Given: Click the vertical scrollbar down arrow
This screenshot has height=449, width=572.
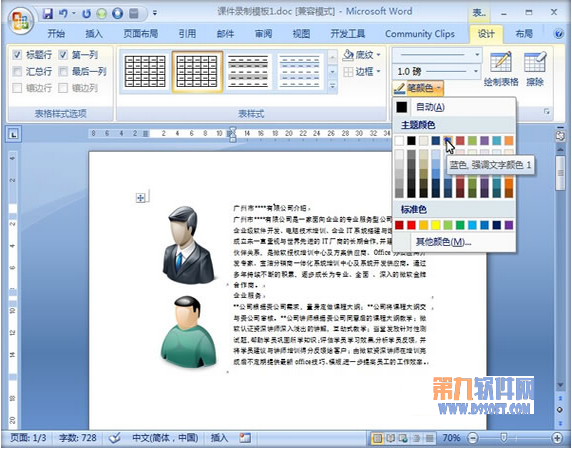Looking at the screenshot, I should pyautogui.click(x=560, y=386).
